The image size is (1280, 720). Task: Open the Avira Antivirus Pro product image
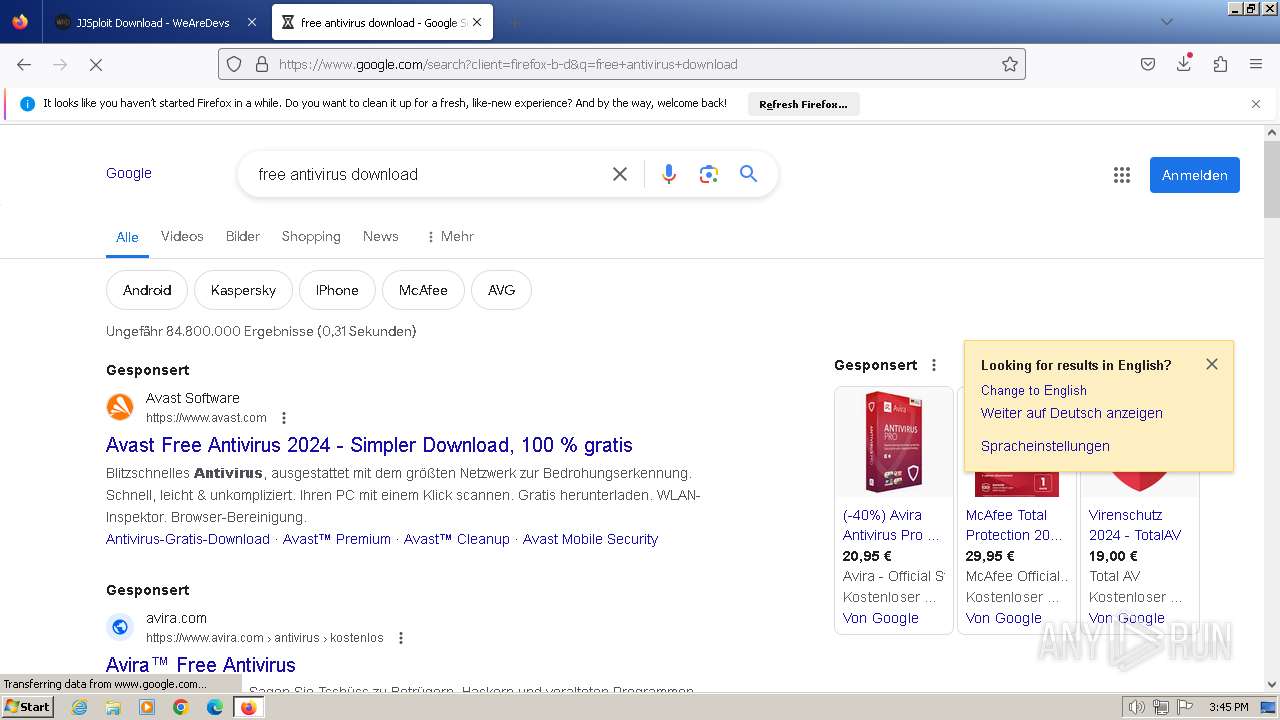pos(894,443)
